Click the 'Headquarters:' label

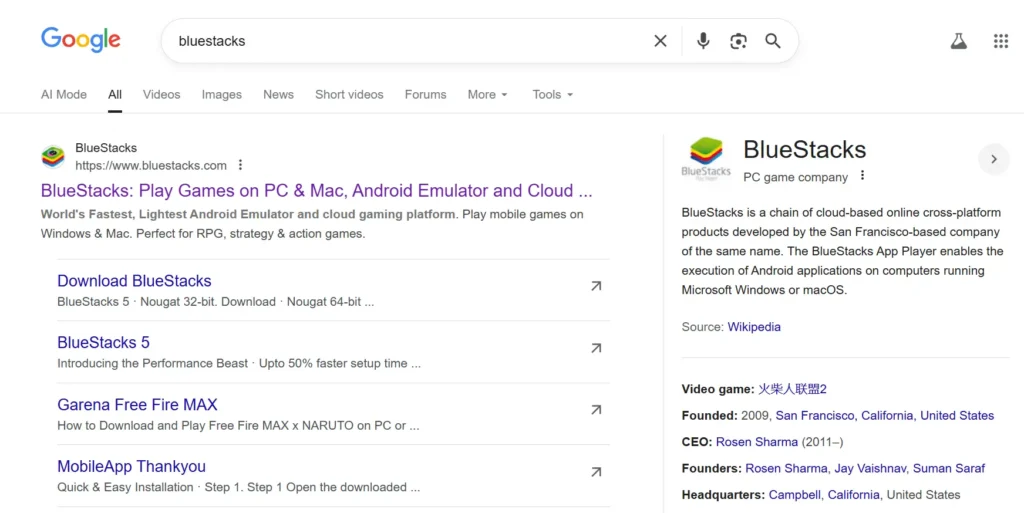pyautogui.click(x=723, y=495)
